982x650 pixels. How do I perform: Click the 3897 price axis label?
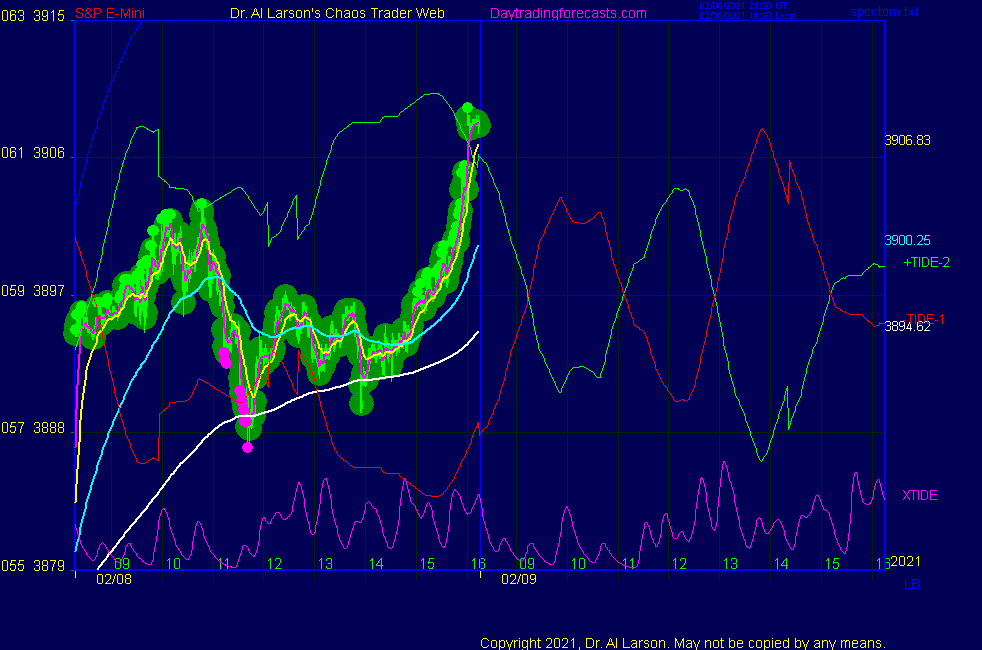tap(50, 291)
